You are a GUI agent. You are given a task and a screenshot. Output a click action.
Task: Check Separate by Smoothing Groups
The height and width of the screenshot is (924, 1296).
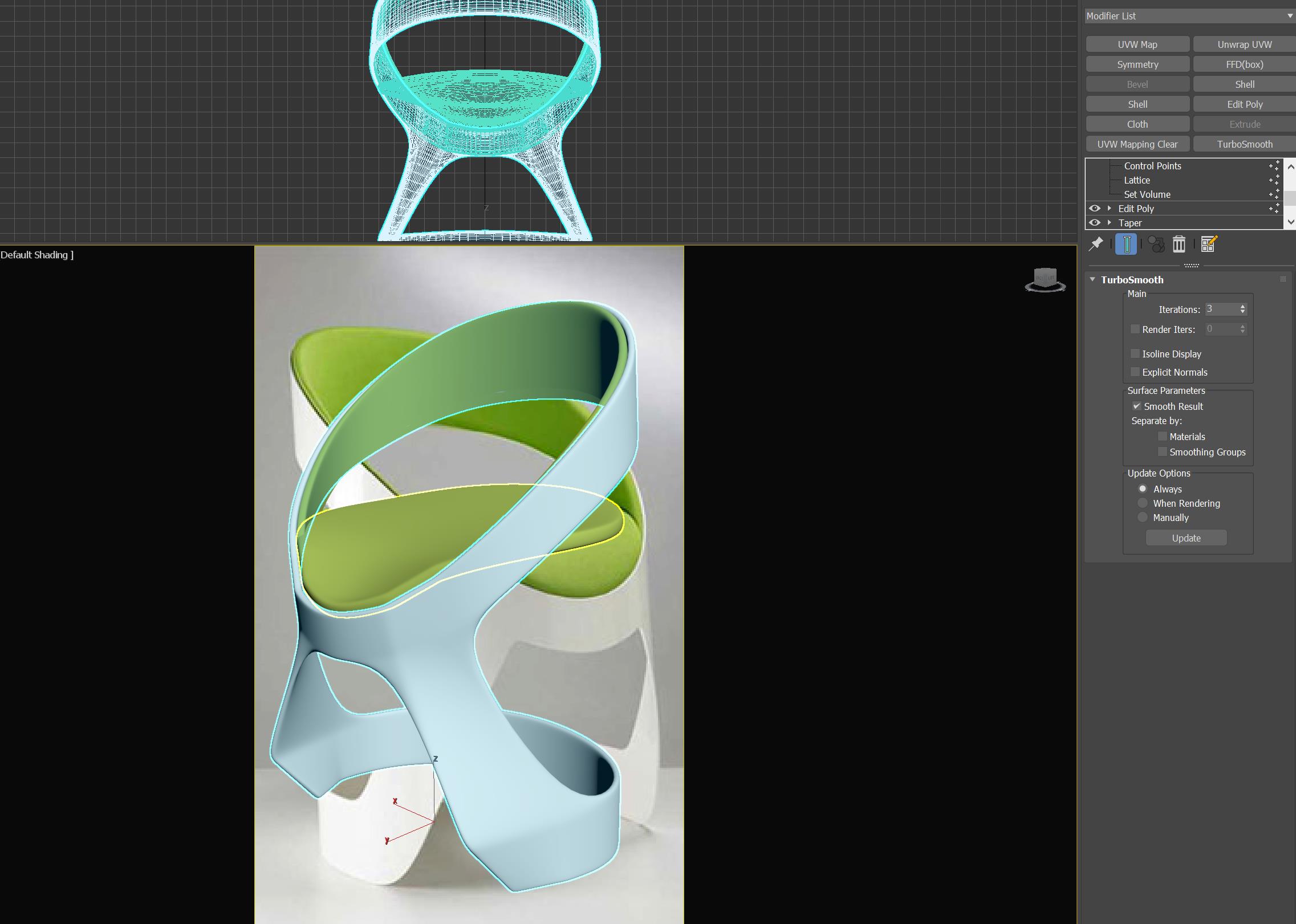click(1162, 451)
